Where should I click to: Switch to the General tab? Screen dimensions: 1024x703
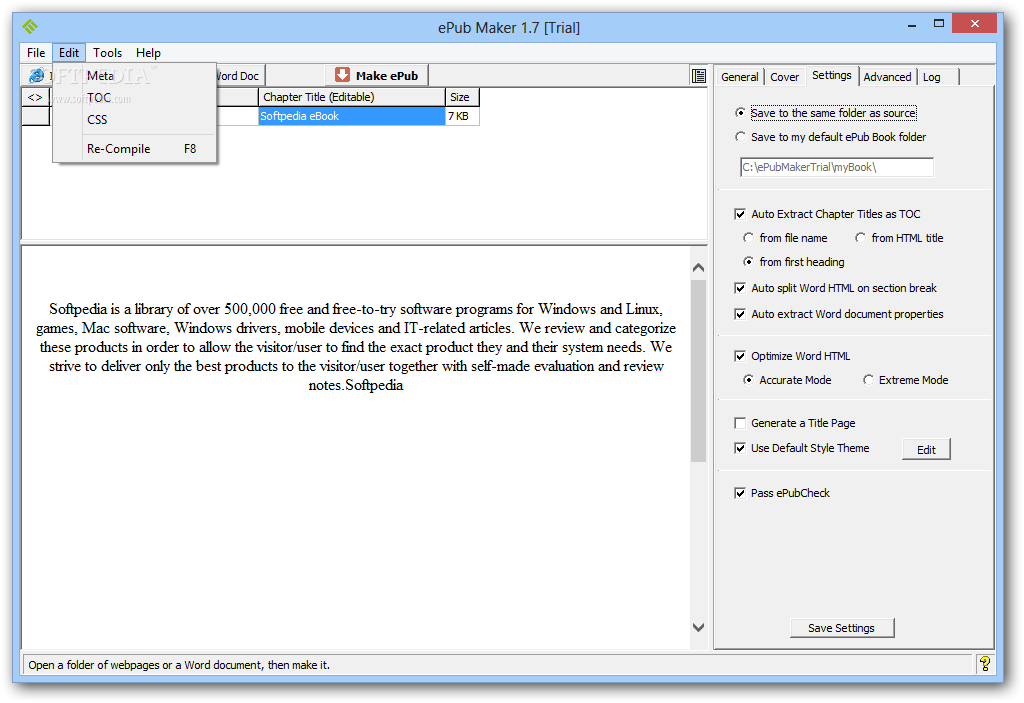pyautogui.click(x=739, y=77)
